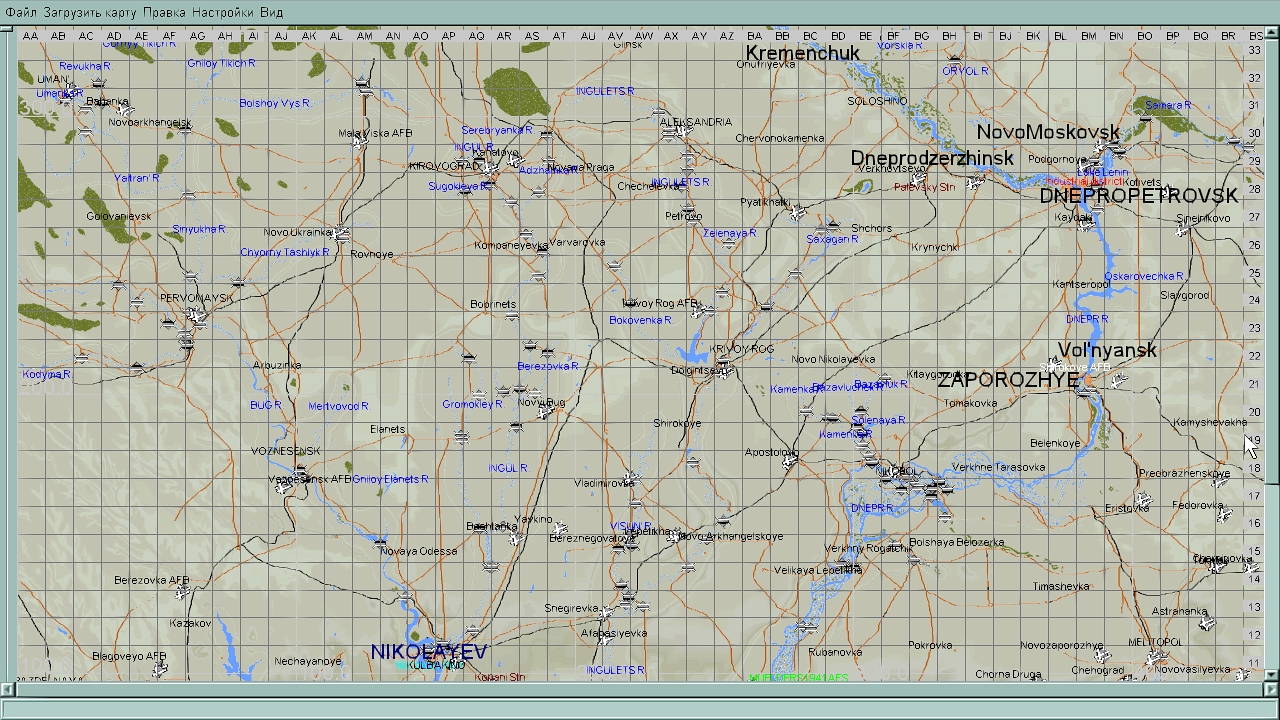Image resolution: width=1280 pixels, height=720 pixels.
Task: Click the horizontal scrollbar left arrow
Action: click(x=7, y=688)
